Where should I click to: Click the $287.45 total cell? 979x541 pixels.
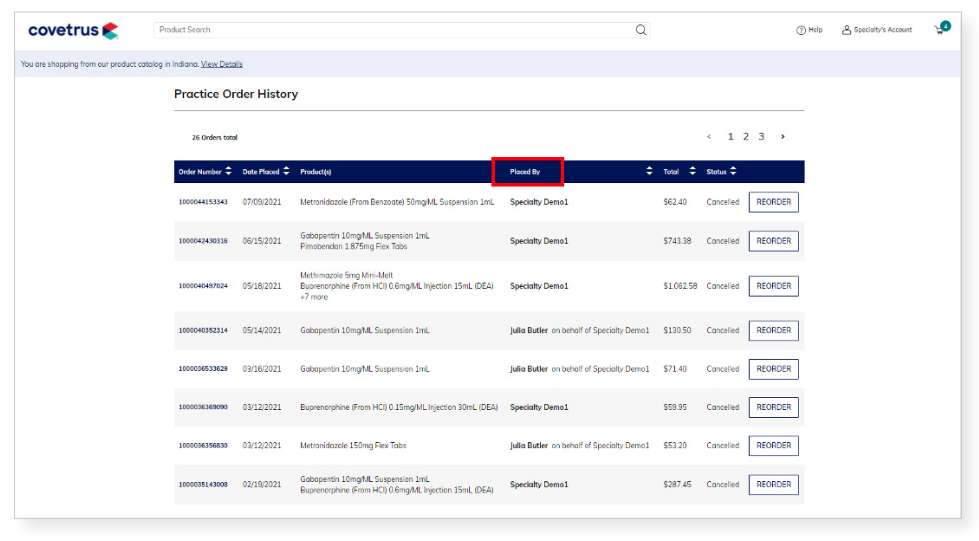(x=677, y=485)
